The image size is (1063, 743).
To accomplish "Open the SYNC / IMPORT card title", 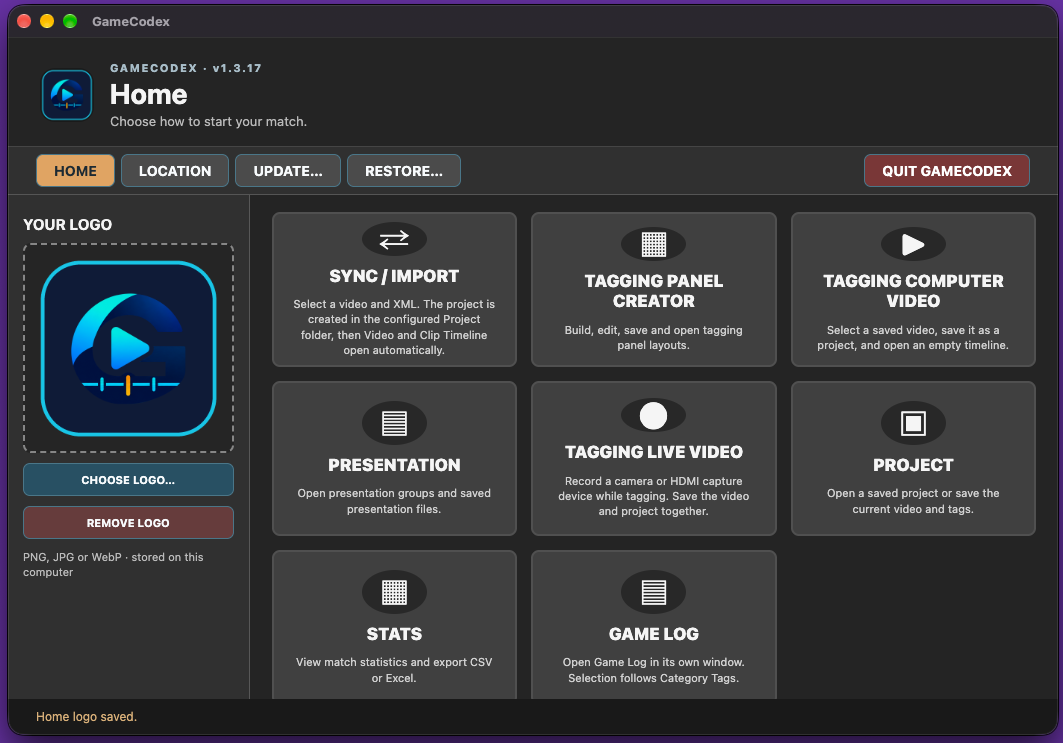I will click(394, 276).
